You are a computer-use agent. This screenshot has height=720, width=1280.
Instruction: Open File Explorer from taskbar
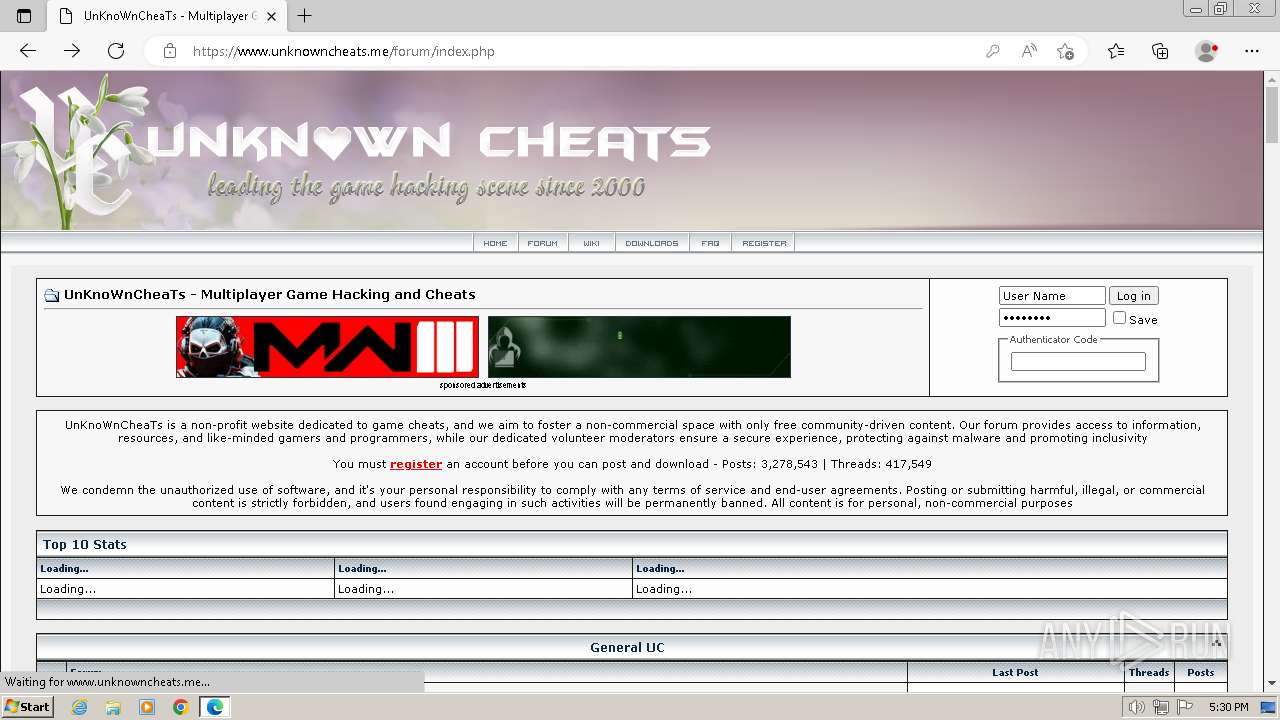113,707
